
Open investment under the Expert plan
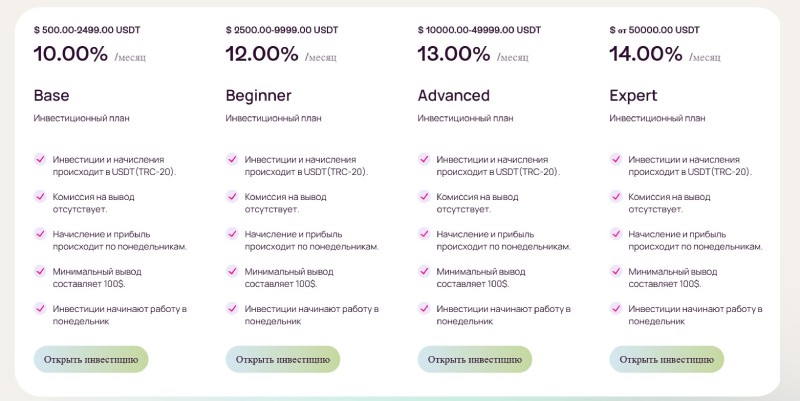point(666,359)
